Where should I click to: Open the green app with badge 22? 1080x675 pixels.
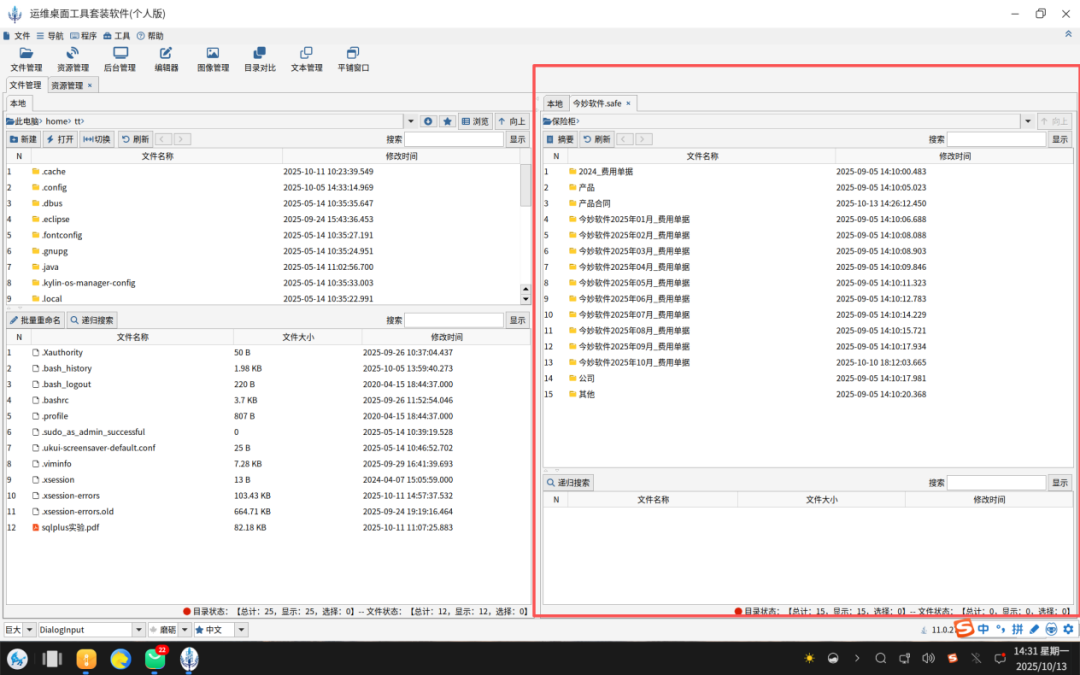[156, 658]
